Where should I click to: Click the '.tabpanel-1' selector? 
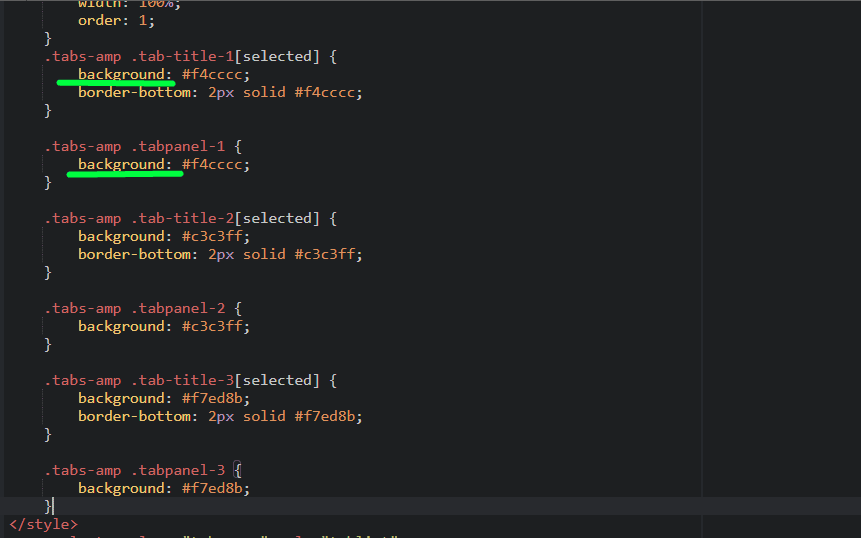click(178, 146)
